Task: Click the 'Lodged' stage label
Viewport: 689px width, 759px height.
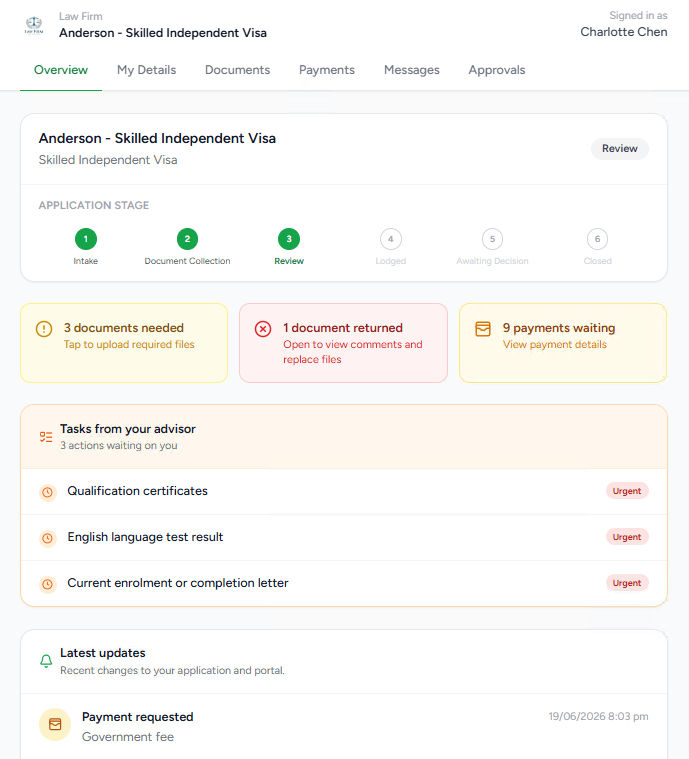Action: (x=391, y=261)
